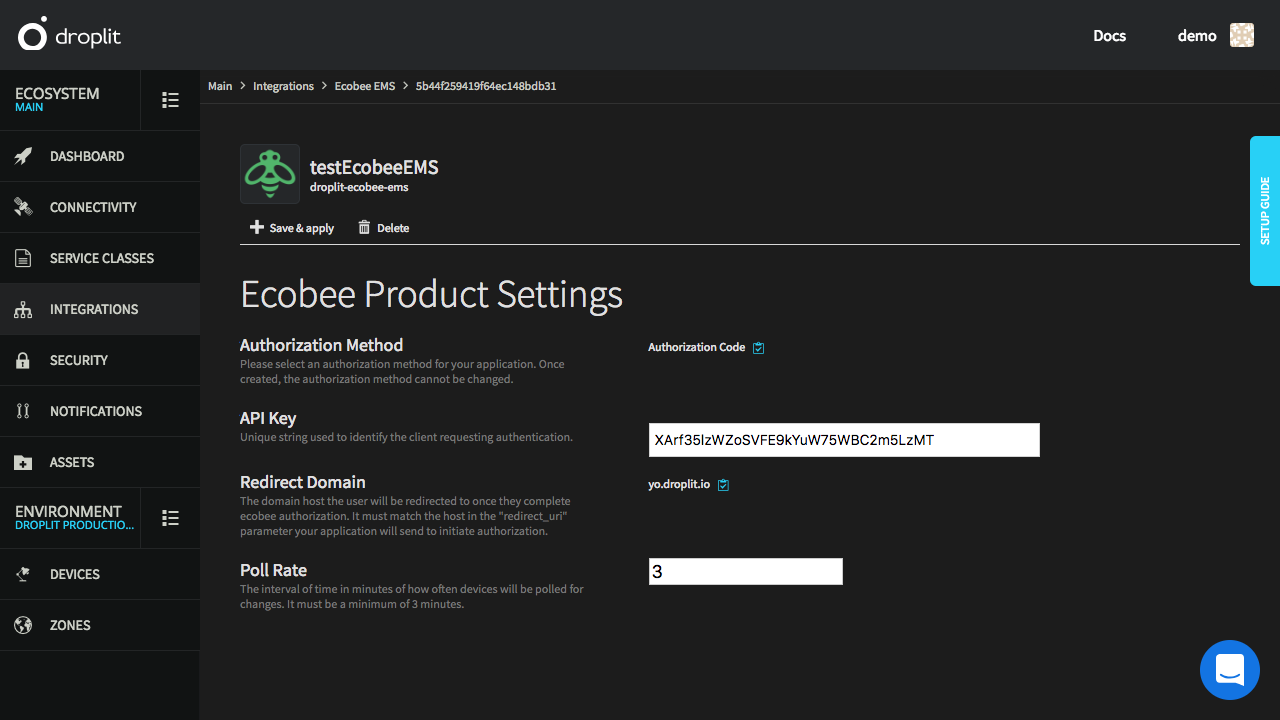Open the Docs link

[x=1109, y=36]
